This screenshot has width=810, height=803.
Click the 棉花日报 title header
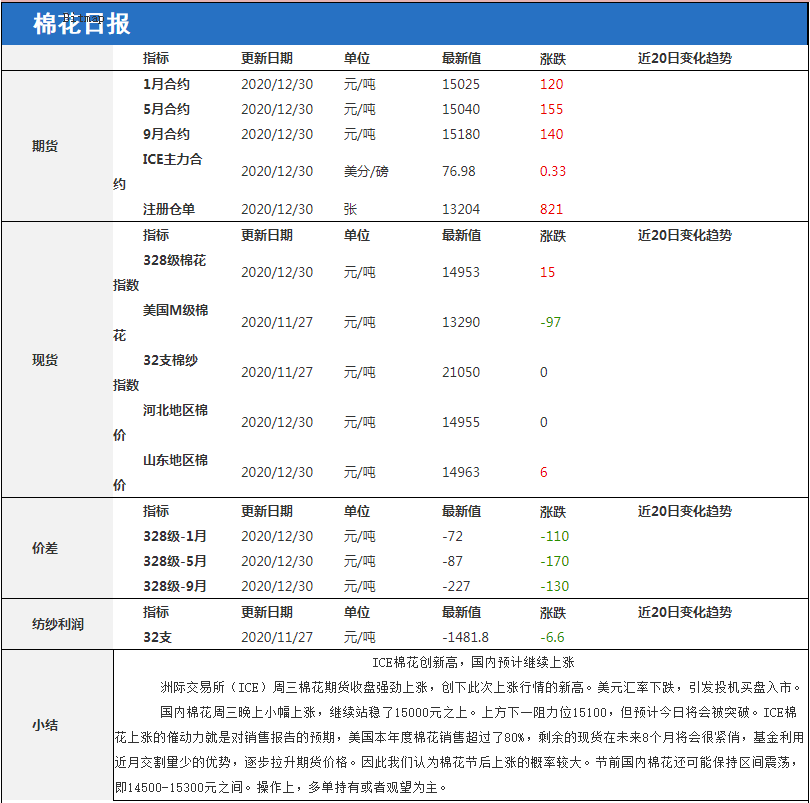tap(81, 24)
